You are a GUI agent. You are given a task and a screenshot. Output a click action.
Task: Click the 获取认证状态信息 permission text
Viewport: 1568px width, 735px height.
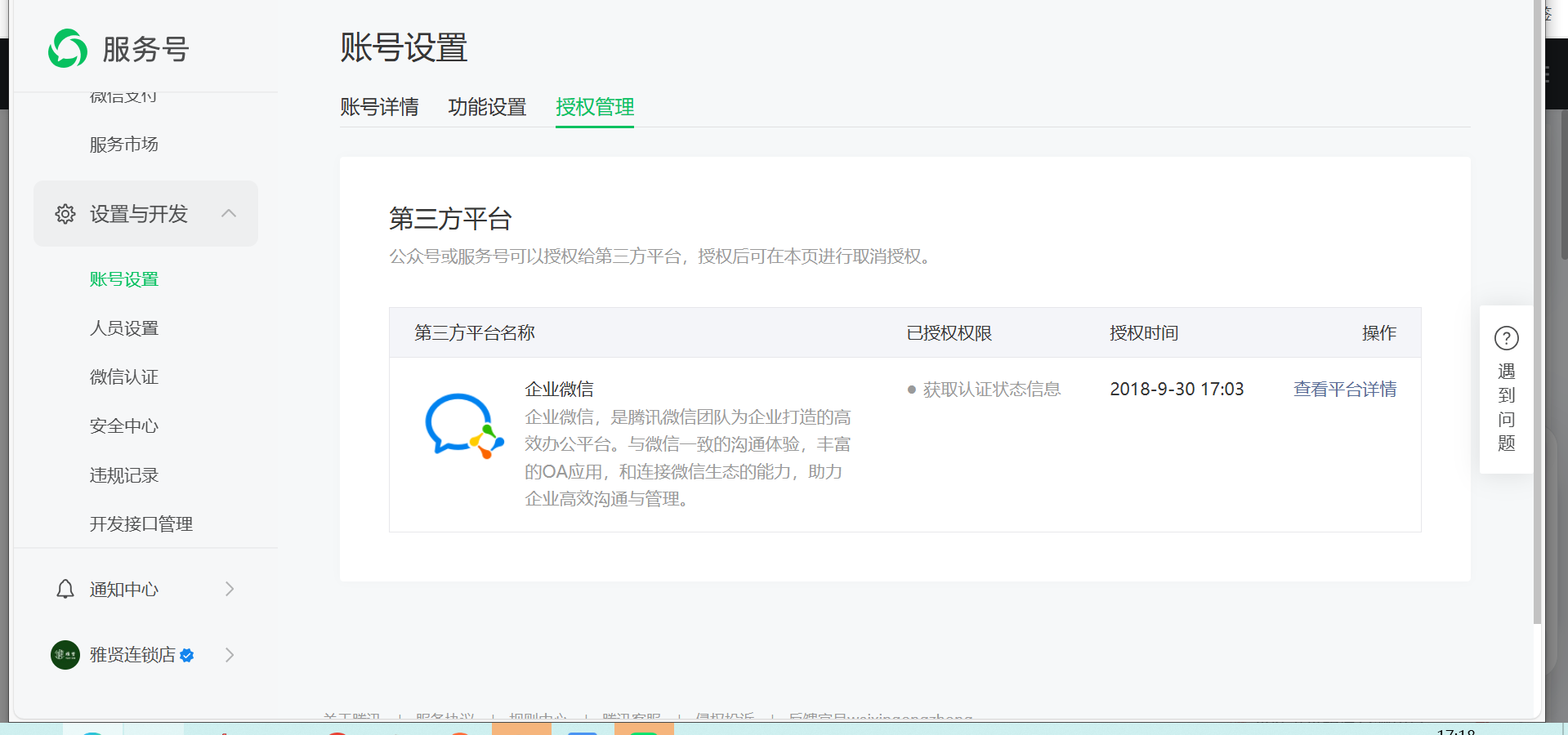992,390
